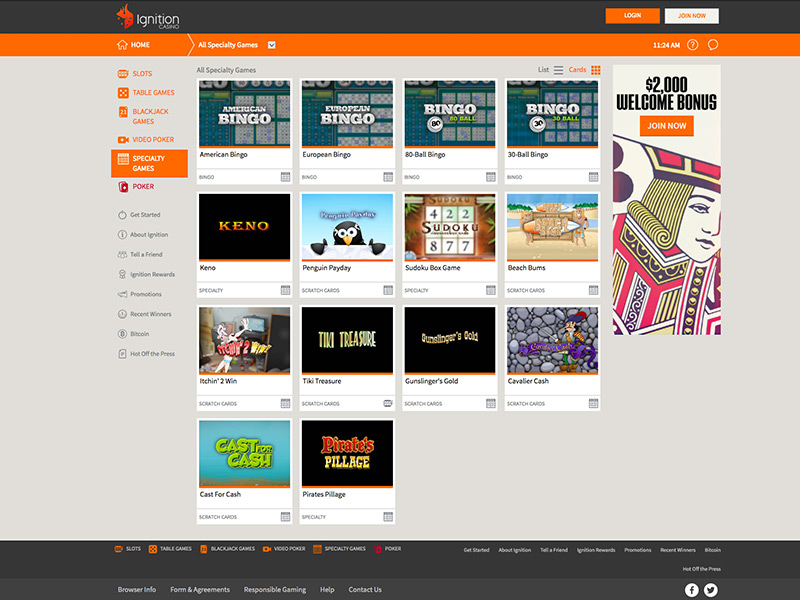Open the help question mark icon
The height and width of the screenshot is (600, 800).
(692, 45)
